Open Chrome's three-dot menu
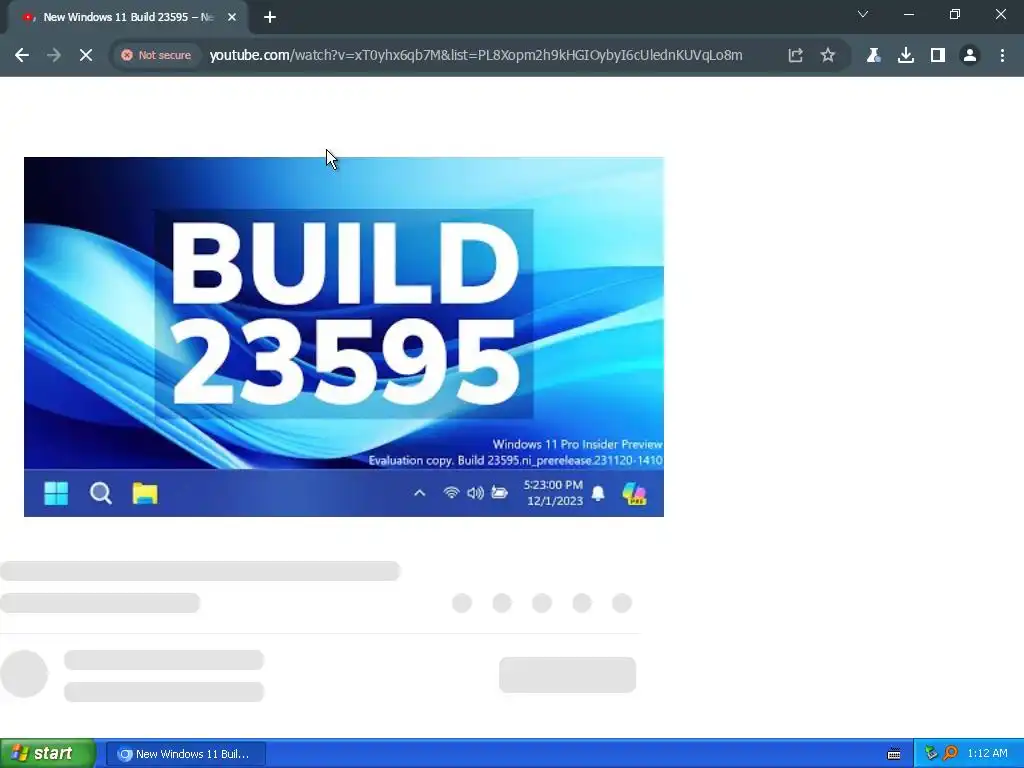This screenshot has width=1024, height=768. [x=1002, y=56]
